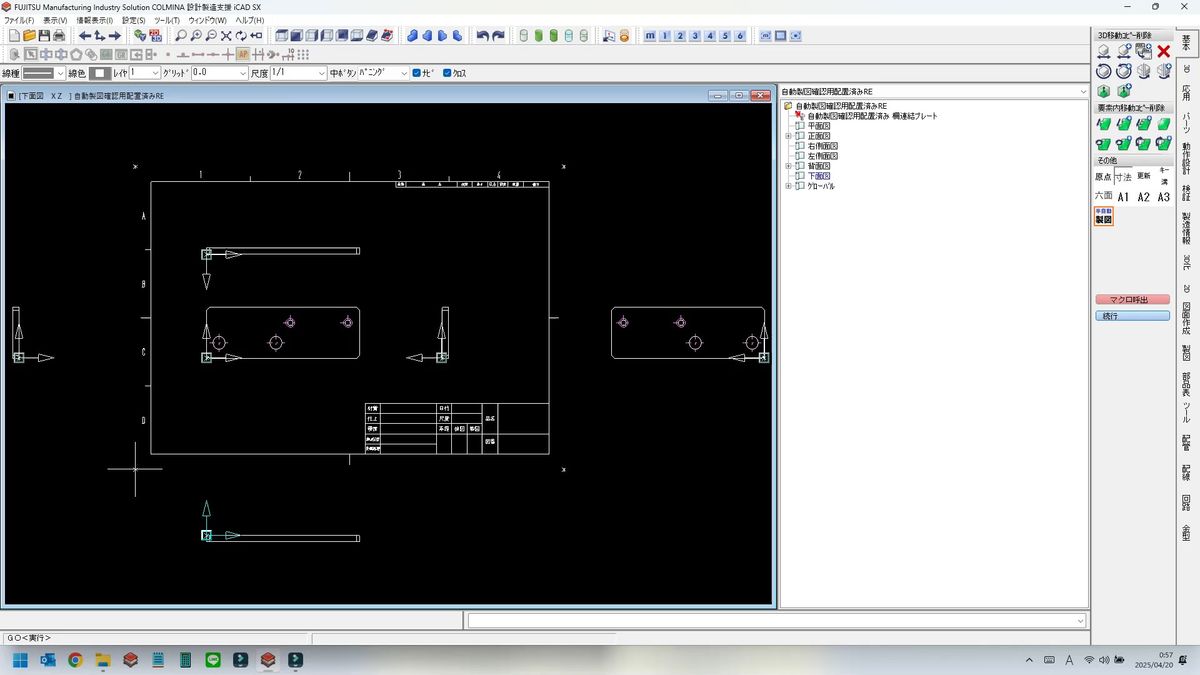
Task: Click the Undo arrow in the toolbar
Action: [x=483, y=36]
